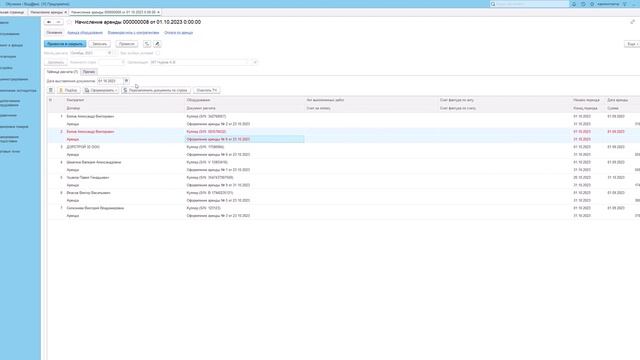Click the calendar icon next to document date
The width and height of the screenshot is (640, 360).
(127, 81)
